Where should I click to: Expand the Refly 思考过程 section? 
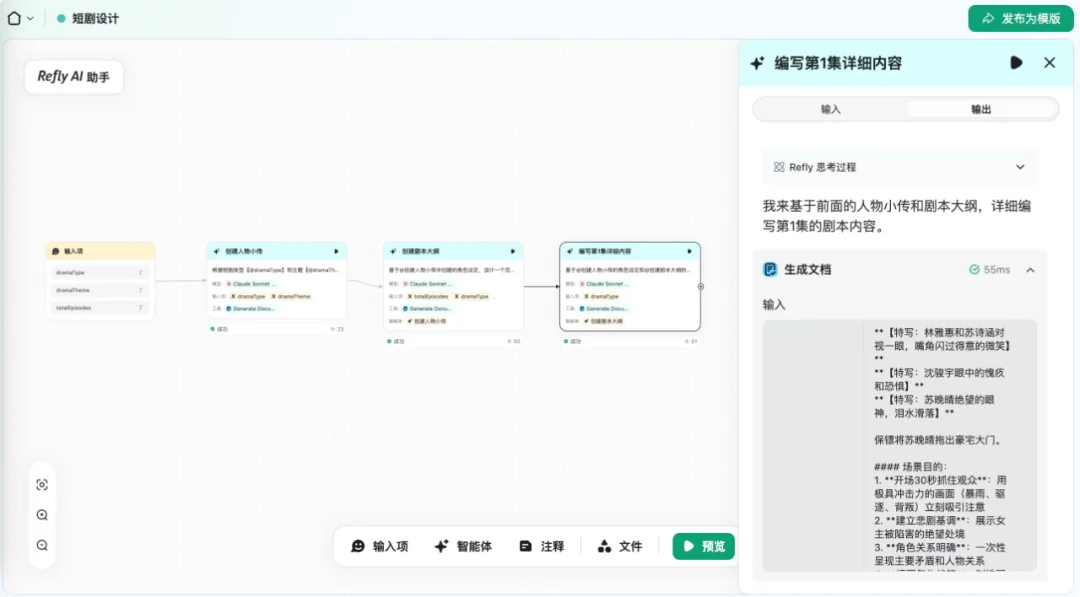pos(1020,166)
